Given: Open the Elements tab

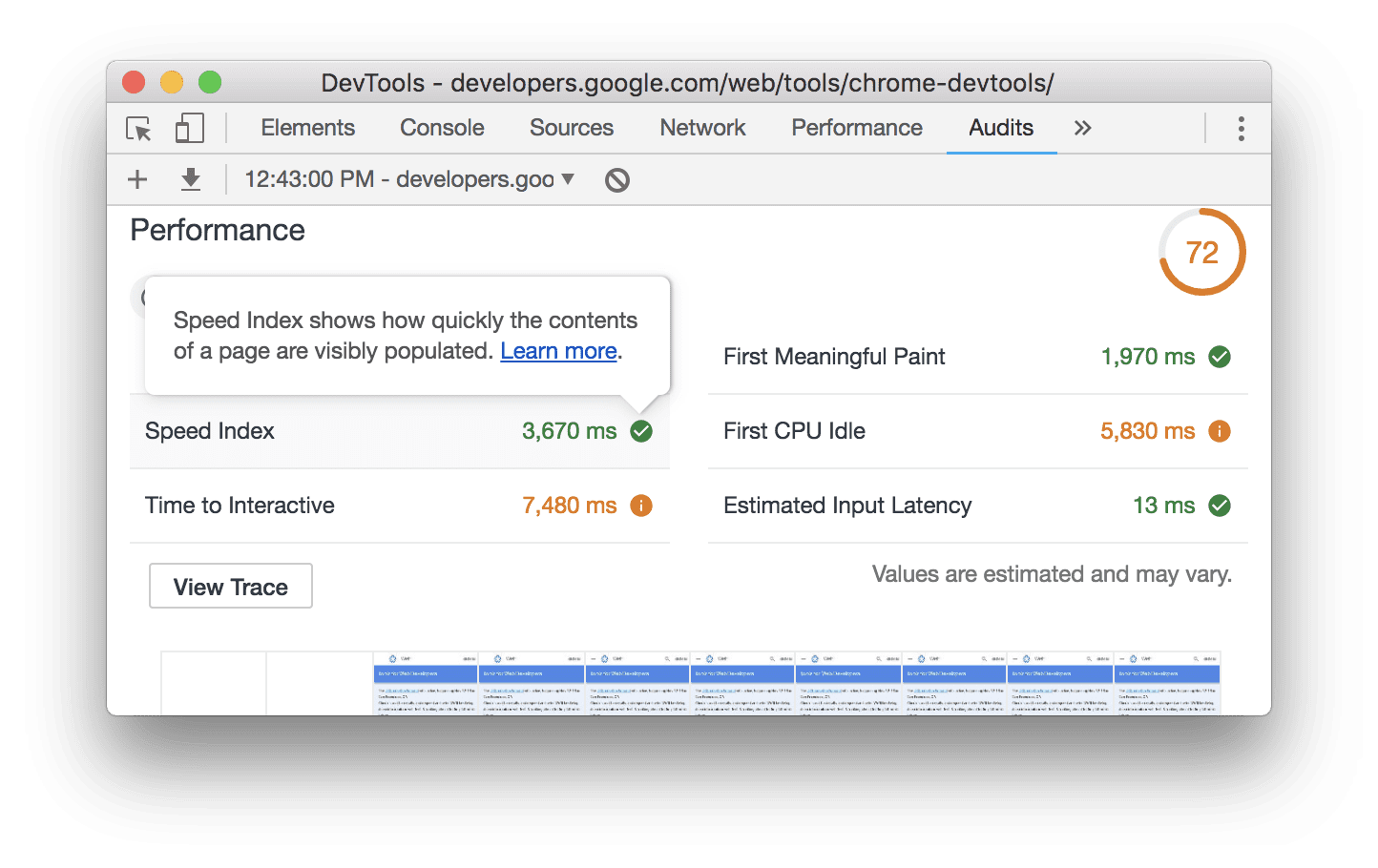Looking at the screenshot, I should click(307, 128).
